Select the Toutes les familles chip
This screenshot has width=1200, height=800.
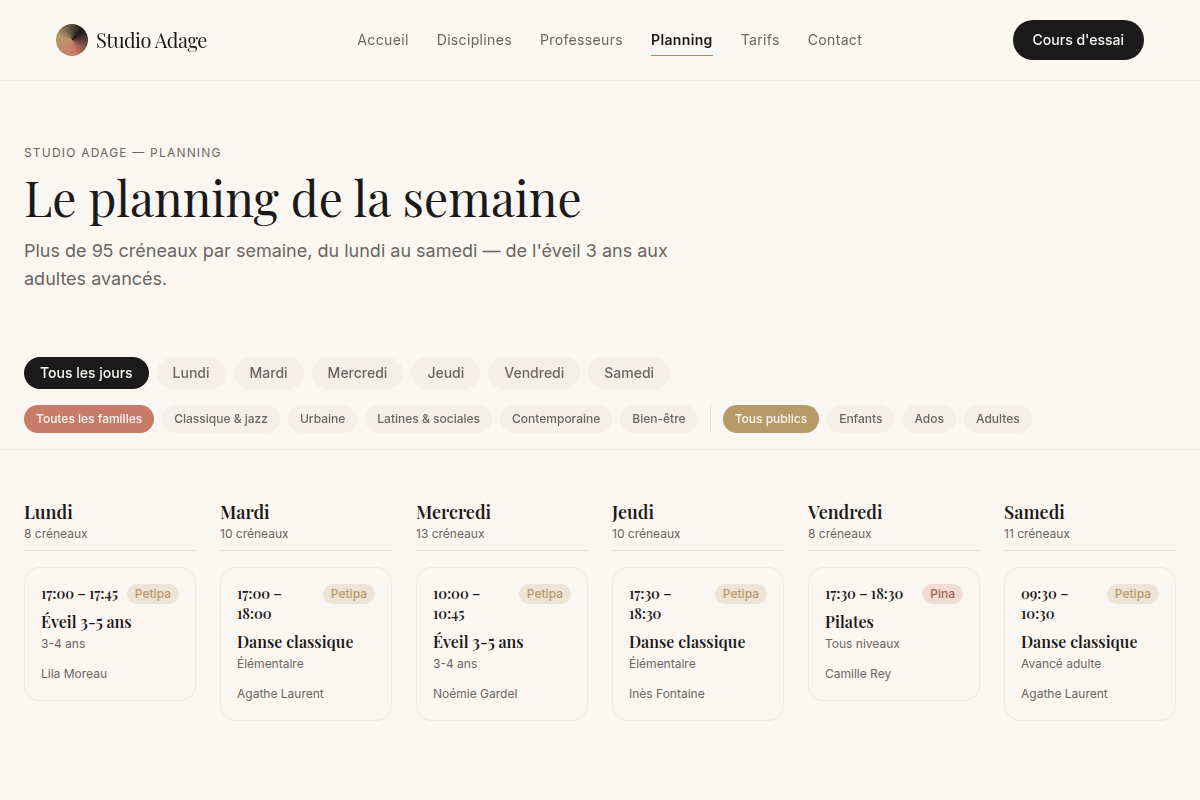(89, 419)
